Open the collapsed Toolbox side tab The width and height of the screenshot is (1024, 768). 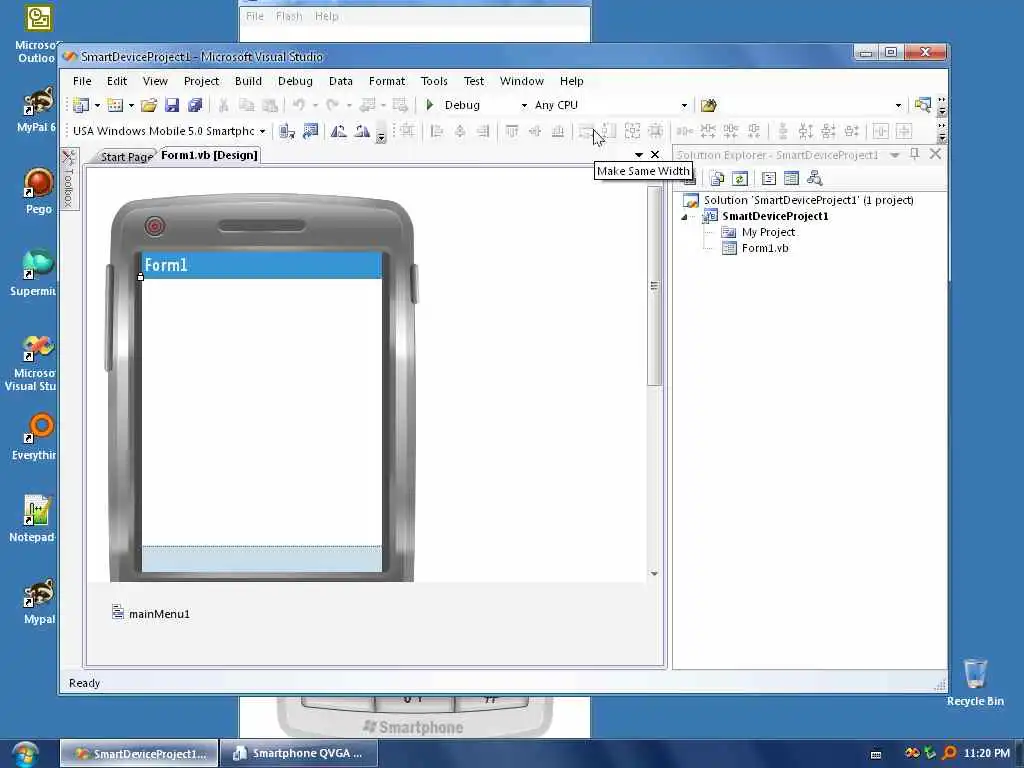[69, 179]
